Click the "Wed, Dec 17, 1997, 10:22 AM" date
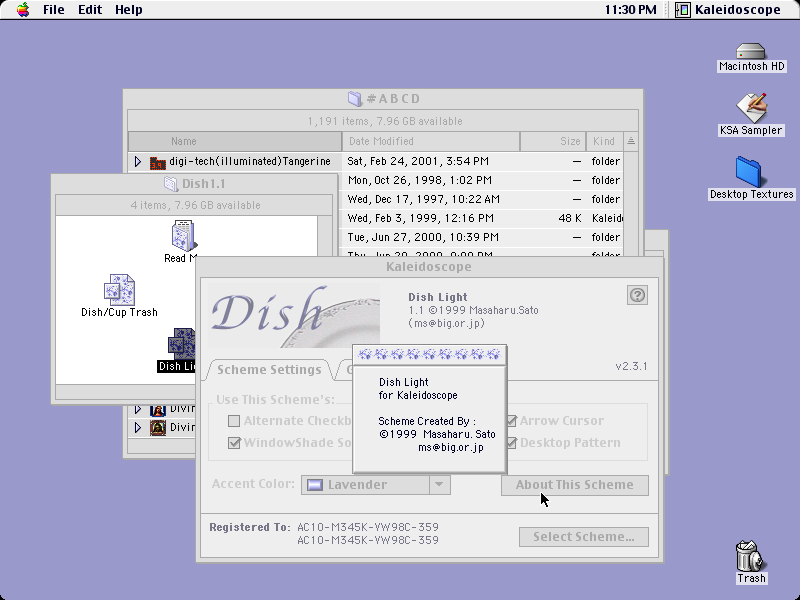Image resolution: width=800 pixels, height=600 pixels. point(423,199)
